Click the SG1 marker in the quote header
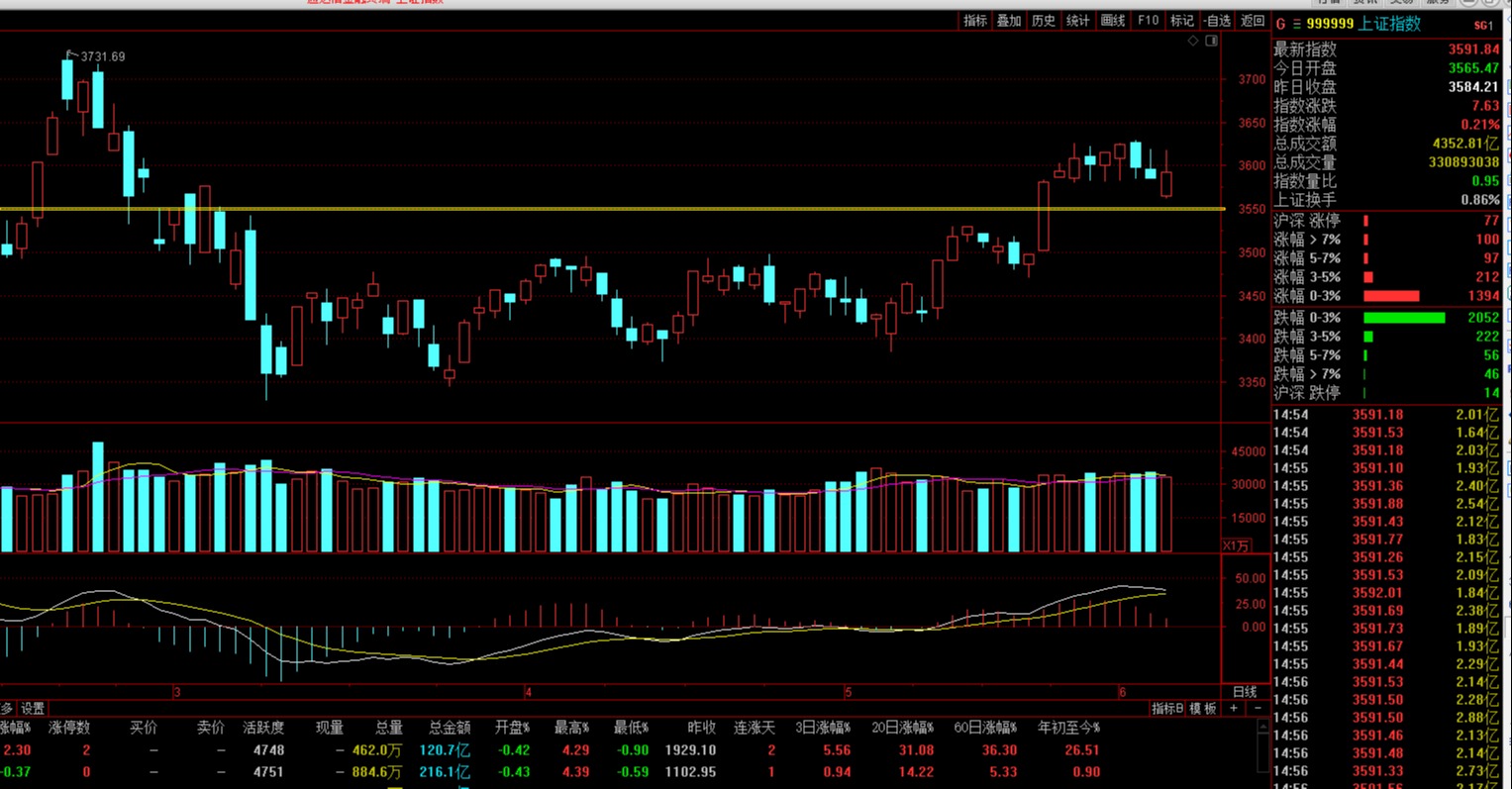 [x=1483, y=25]
